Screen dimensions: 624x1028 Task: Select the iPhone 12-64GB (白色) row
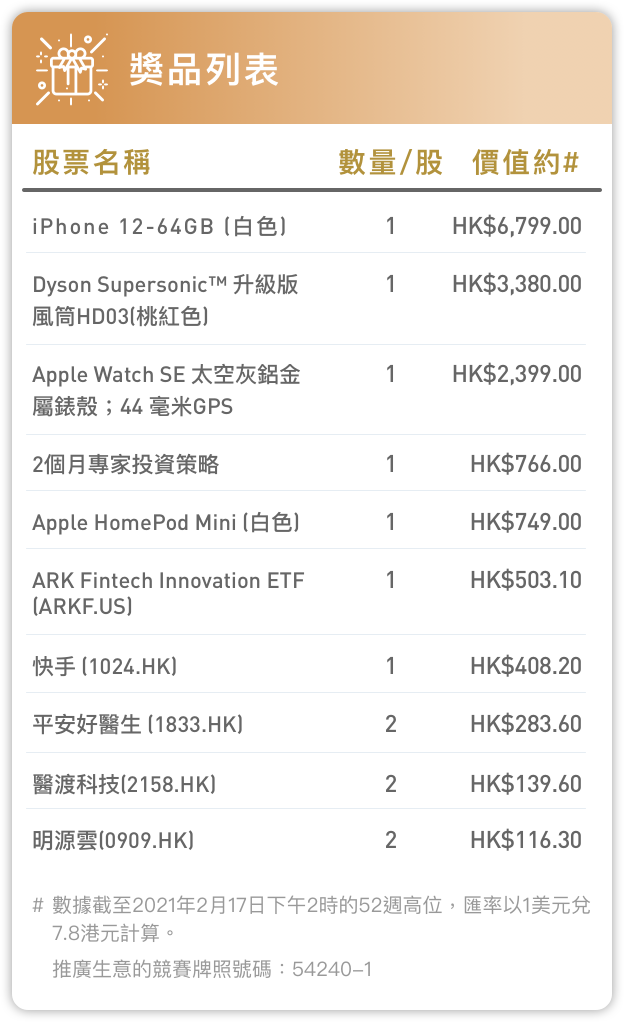[160, 227]
